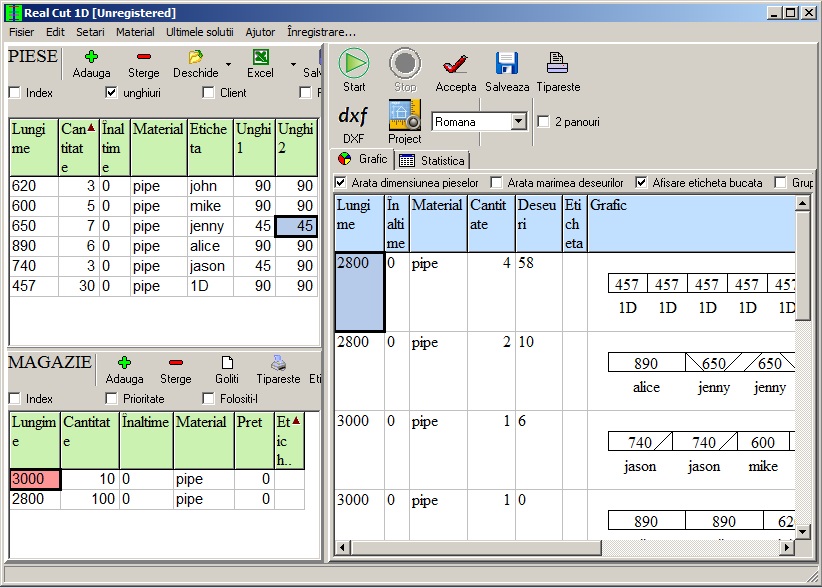Uncheck the unghiuri checkbox
This screenshot has height=588, width=822.
point(112,93)
